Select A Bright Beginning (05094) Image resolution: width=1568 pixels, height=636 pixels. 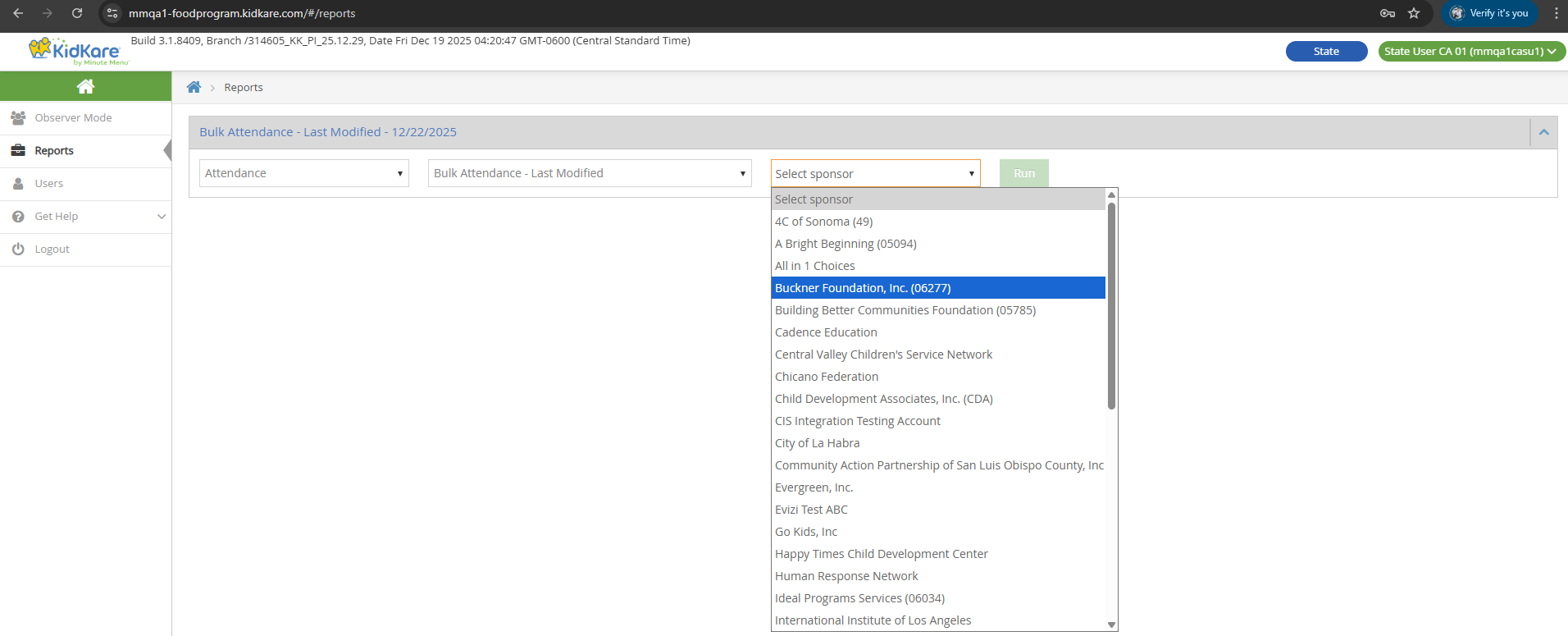point(938,244)
